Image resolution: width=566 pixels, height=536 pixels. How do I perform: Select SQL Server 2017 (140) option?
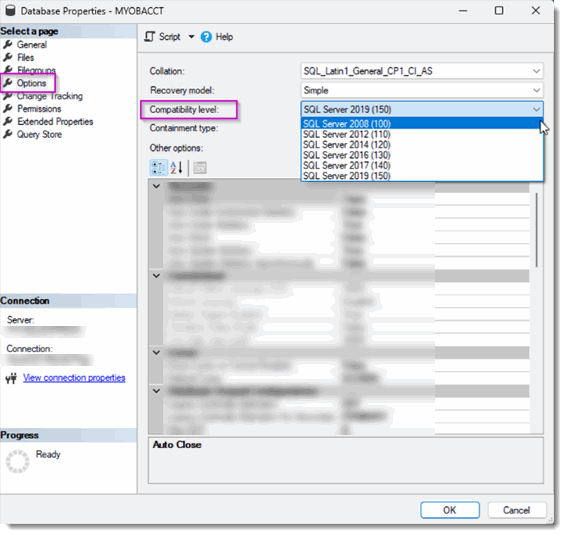[422, 165]
